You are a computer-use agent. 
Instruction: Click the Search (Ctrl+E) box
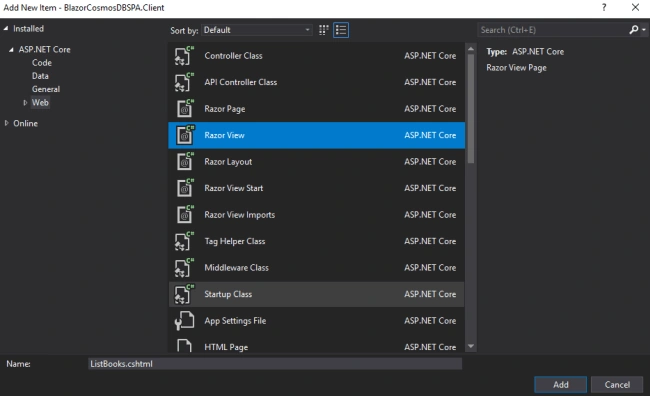553,30
